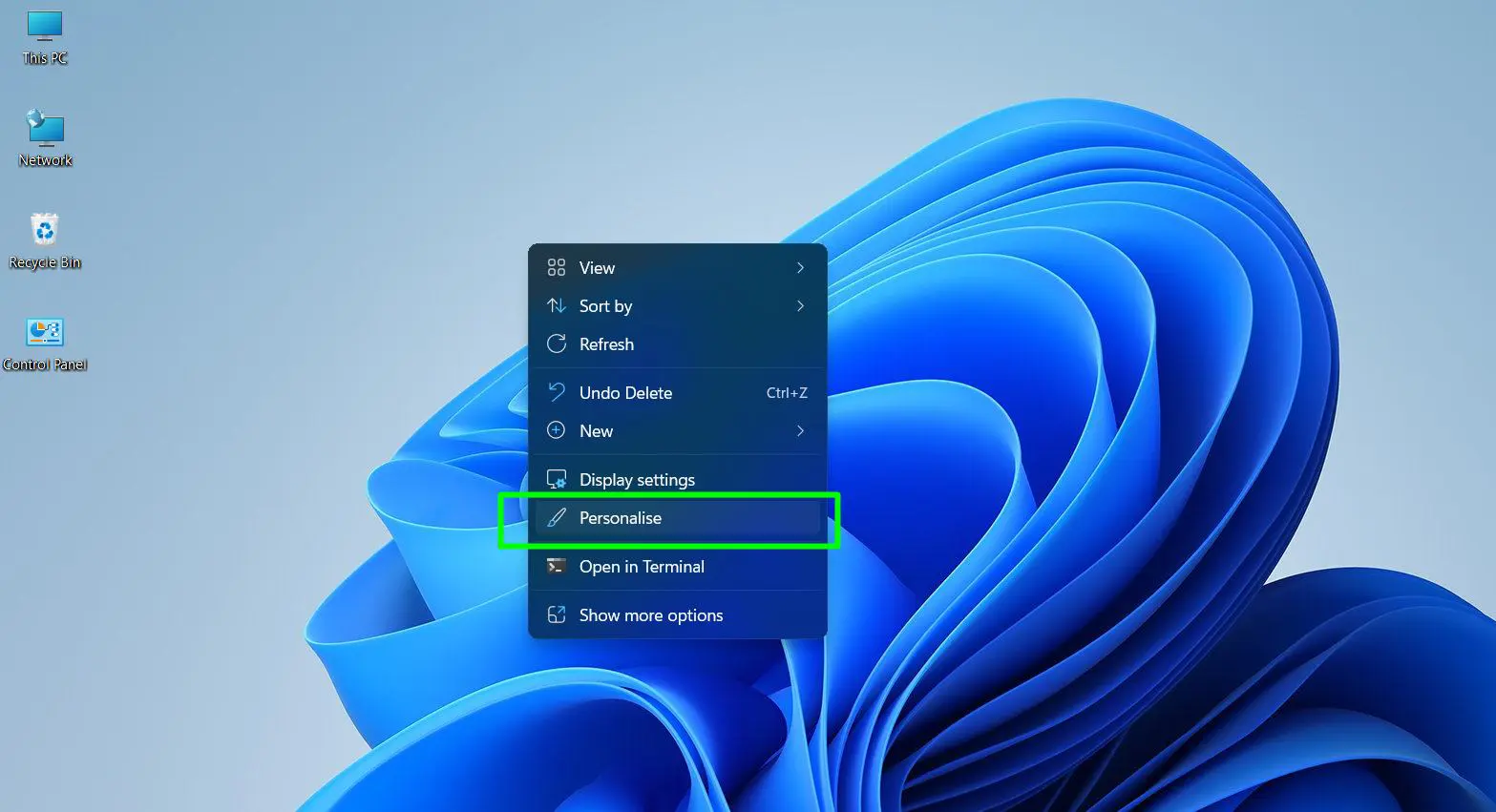The height and width of the screenshot is (812, 1496).
Task: Click the Undo Delete arrow icon
Action: [x=557, y=392]
